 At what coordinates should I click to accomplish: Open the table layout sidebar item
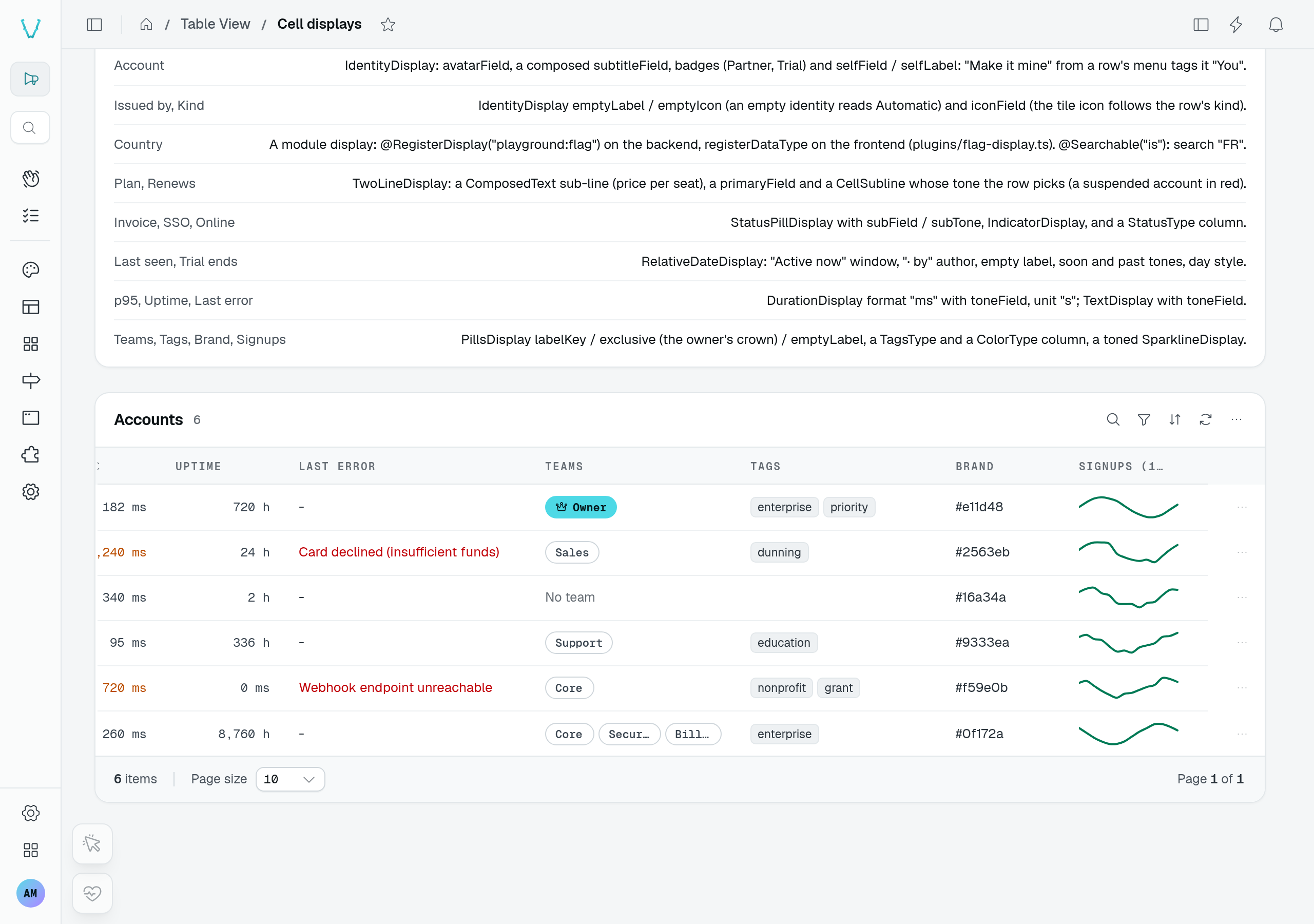pyautogui.click(x=30, y=307)
